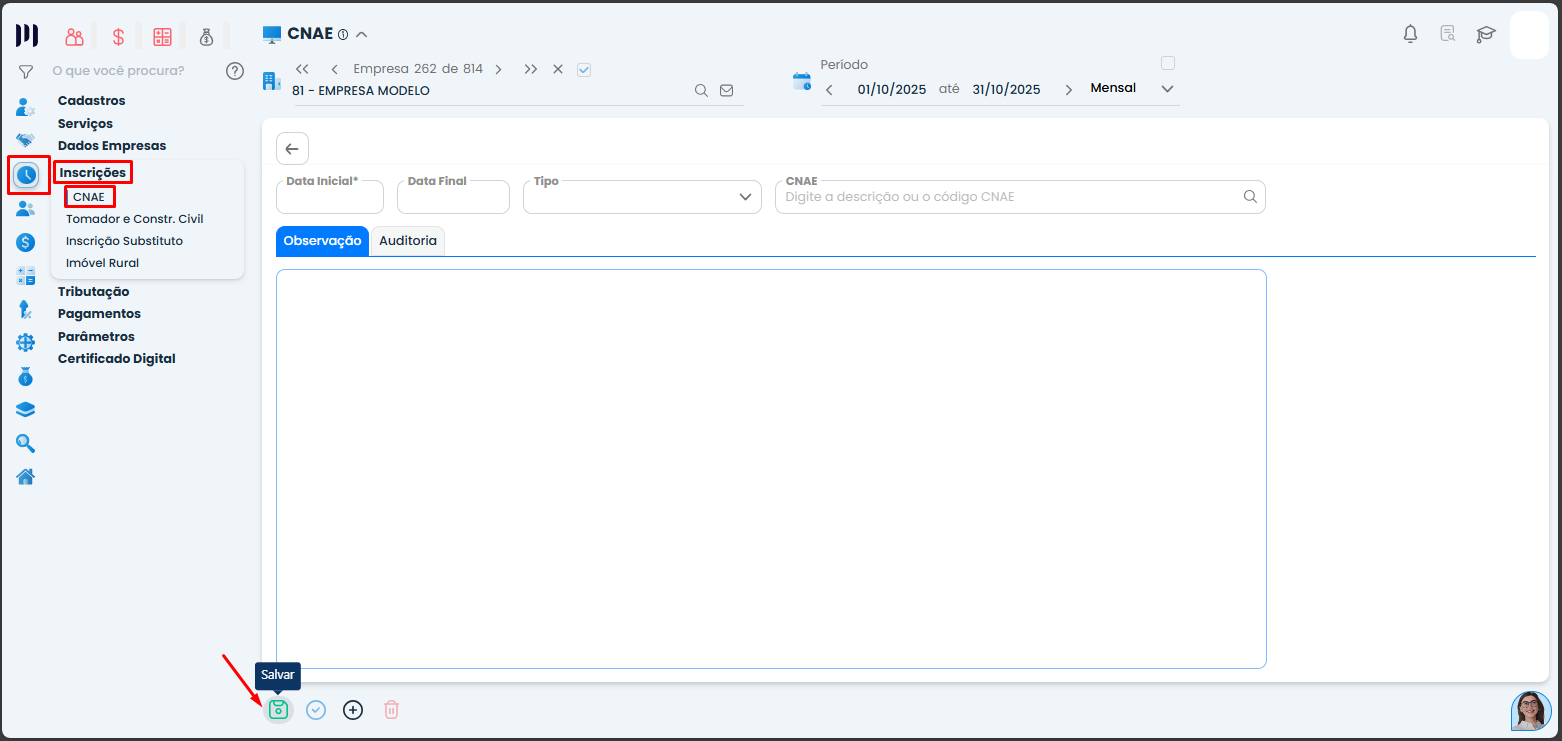The width and height of the screenshot is (1562, 741).
Task: Jump to last company double arrow
Action: [x=530, y=69]
